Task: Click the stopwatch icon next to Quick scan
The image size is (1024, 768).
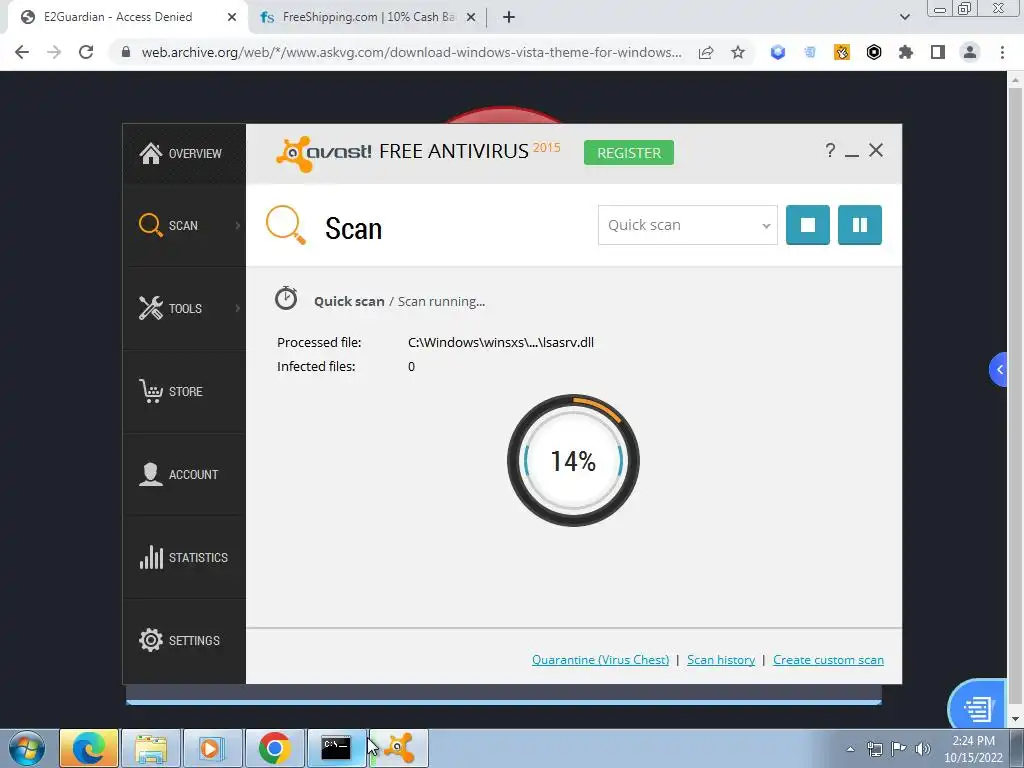Action: click(286, 298)
